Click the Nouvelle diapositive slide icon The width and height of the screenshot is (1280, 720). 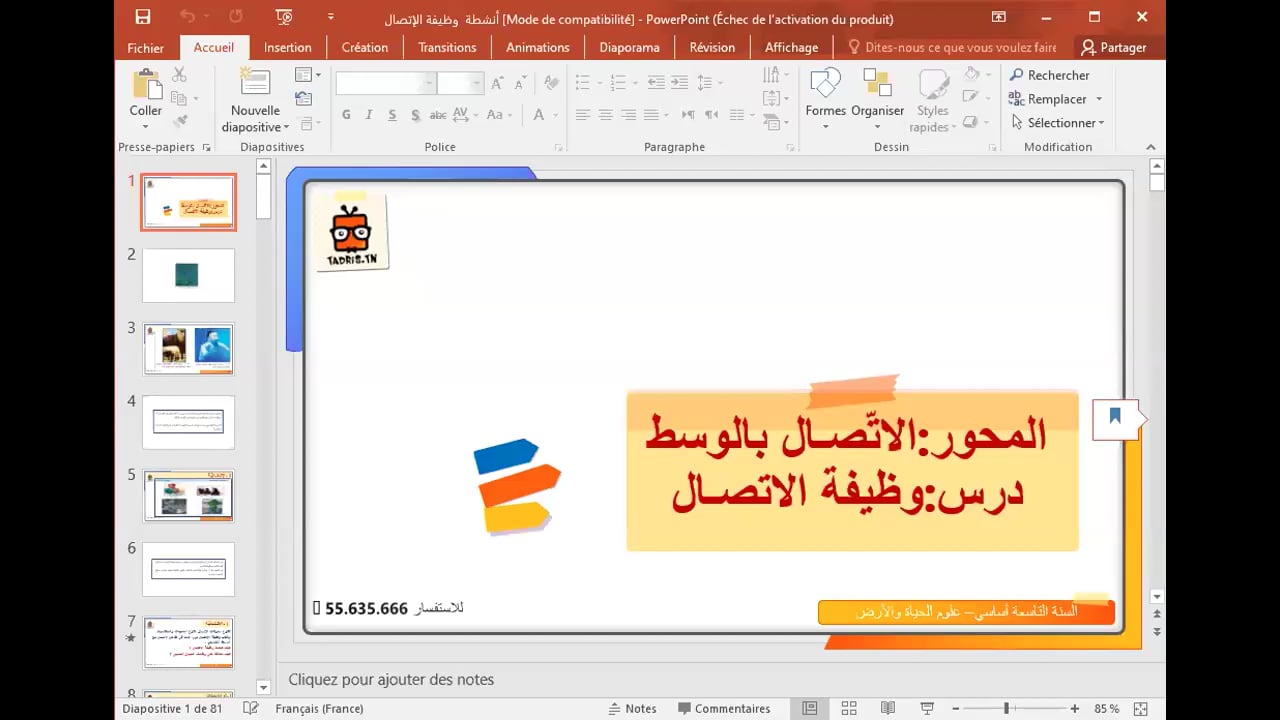pos(255,83)
